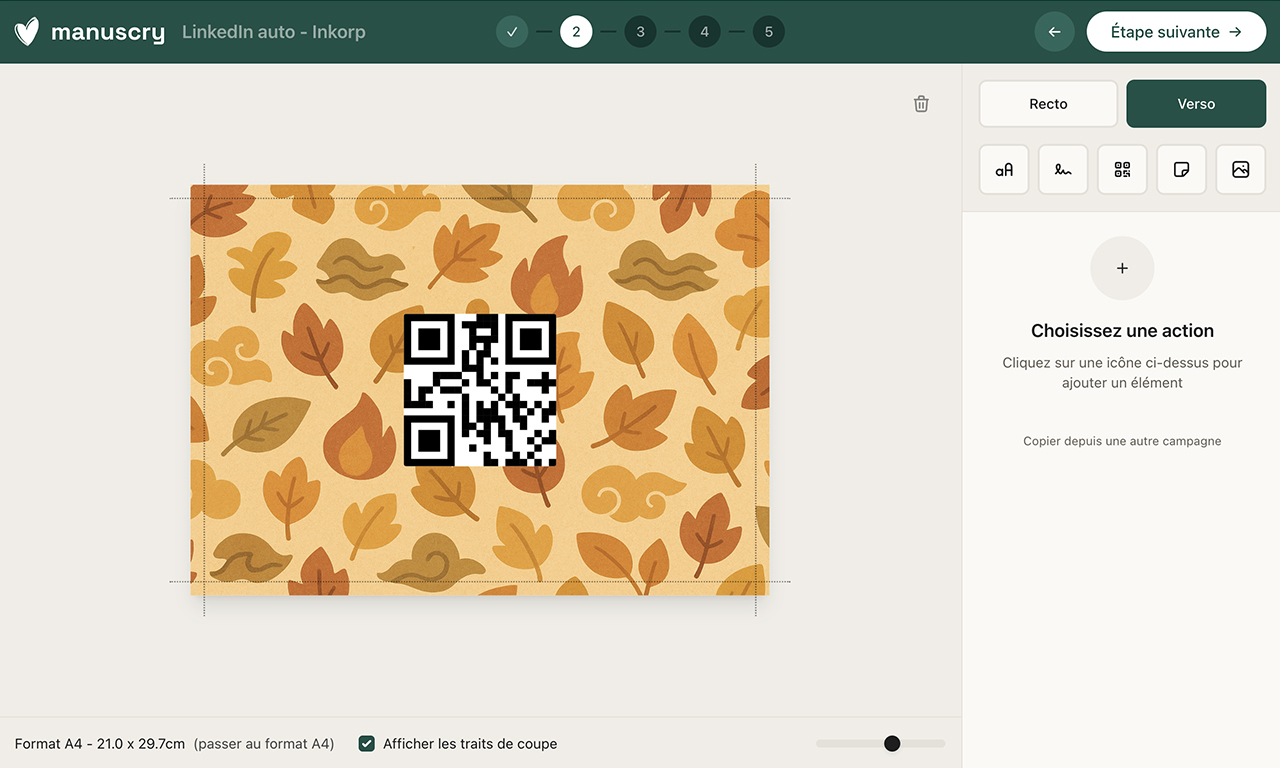Image resolution: width=1280 pixels, height=768 pixels.
Task: Jump to step 3 in the stepper
Action: click(640, 32)
